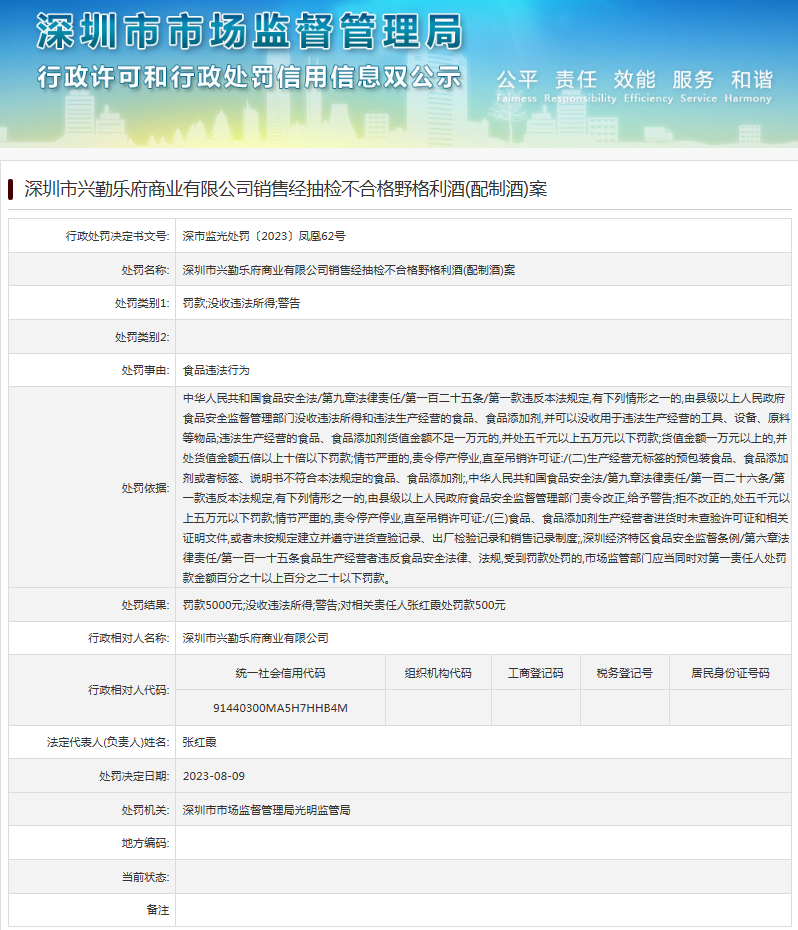Viewport: 798px width, 930px height.
Task: Select the authority 深圳市市场监督管理局光明监管局
Action: click(x=266, y=810)
